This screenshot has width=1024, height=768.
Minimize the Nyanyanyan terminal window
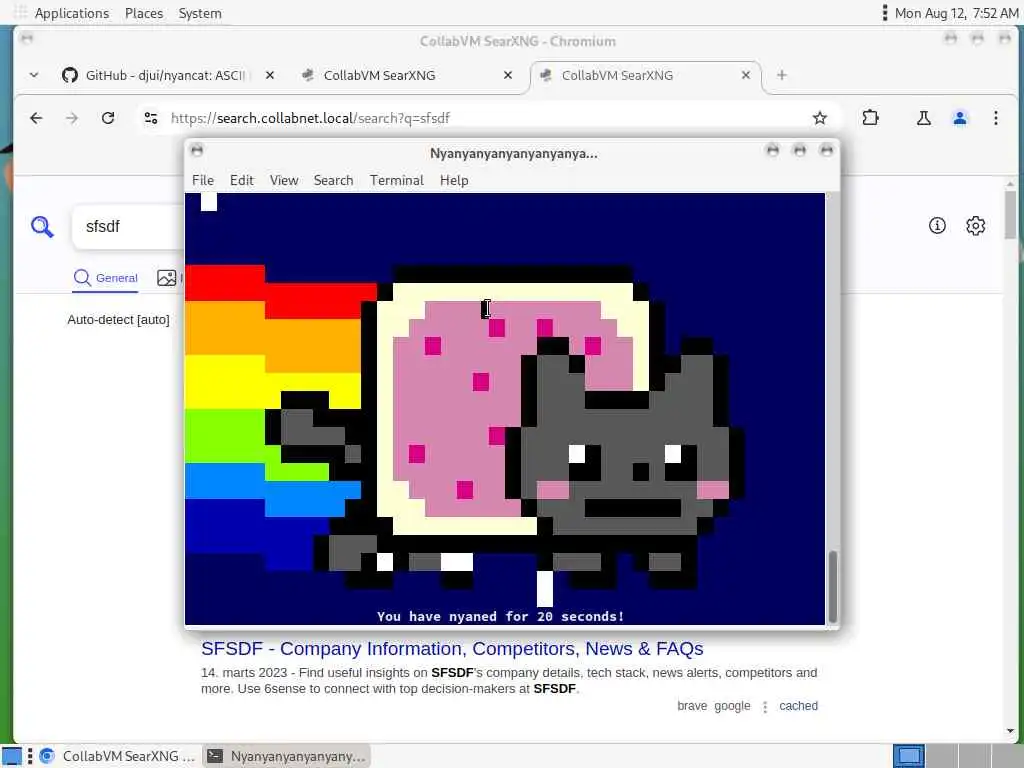coord(773,151)
